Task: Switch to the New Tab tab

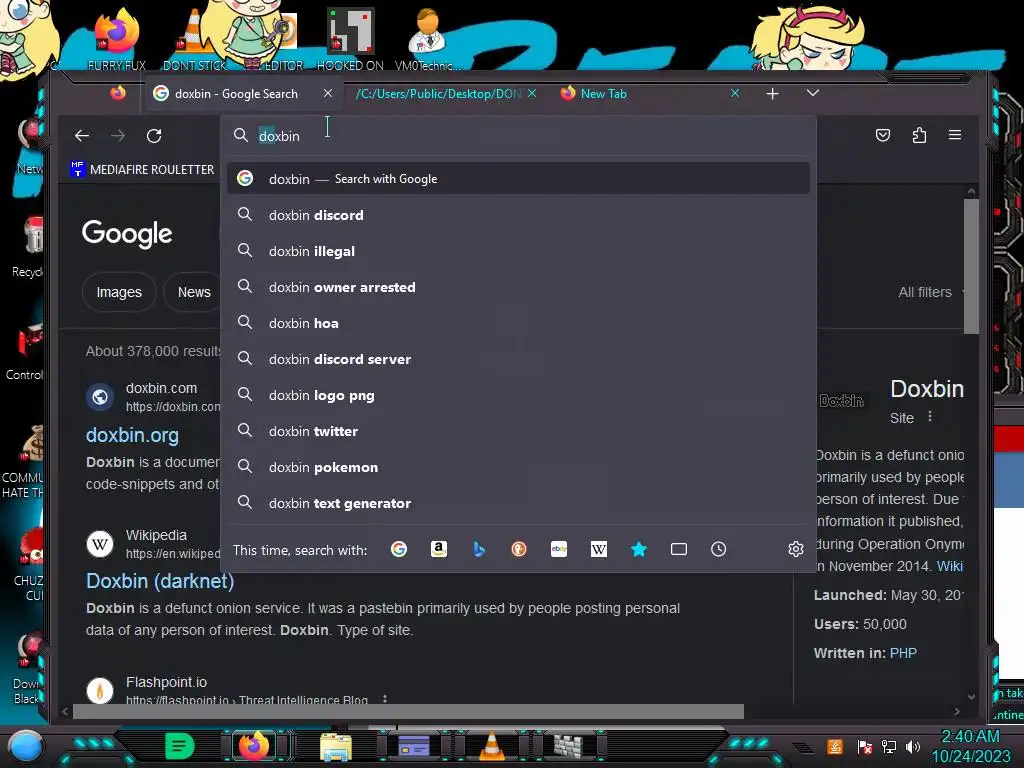Action: pos(603,93)
